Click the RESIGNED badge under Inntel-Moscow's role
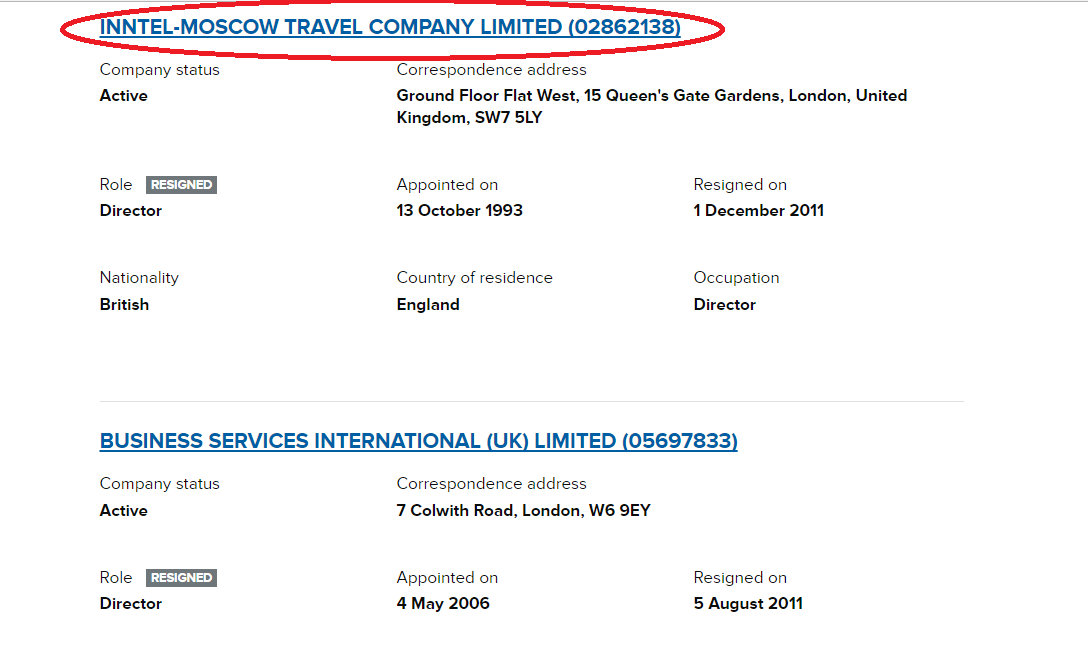 click(x=181, y=185)
